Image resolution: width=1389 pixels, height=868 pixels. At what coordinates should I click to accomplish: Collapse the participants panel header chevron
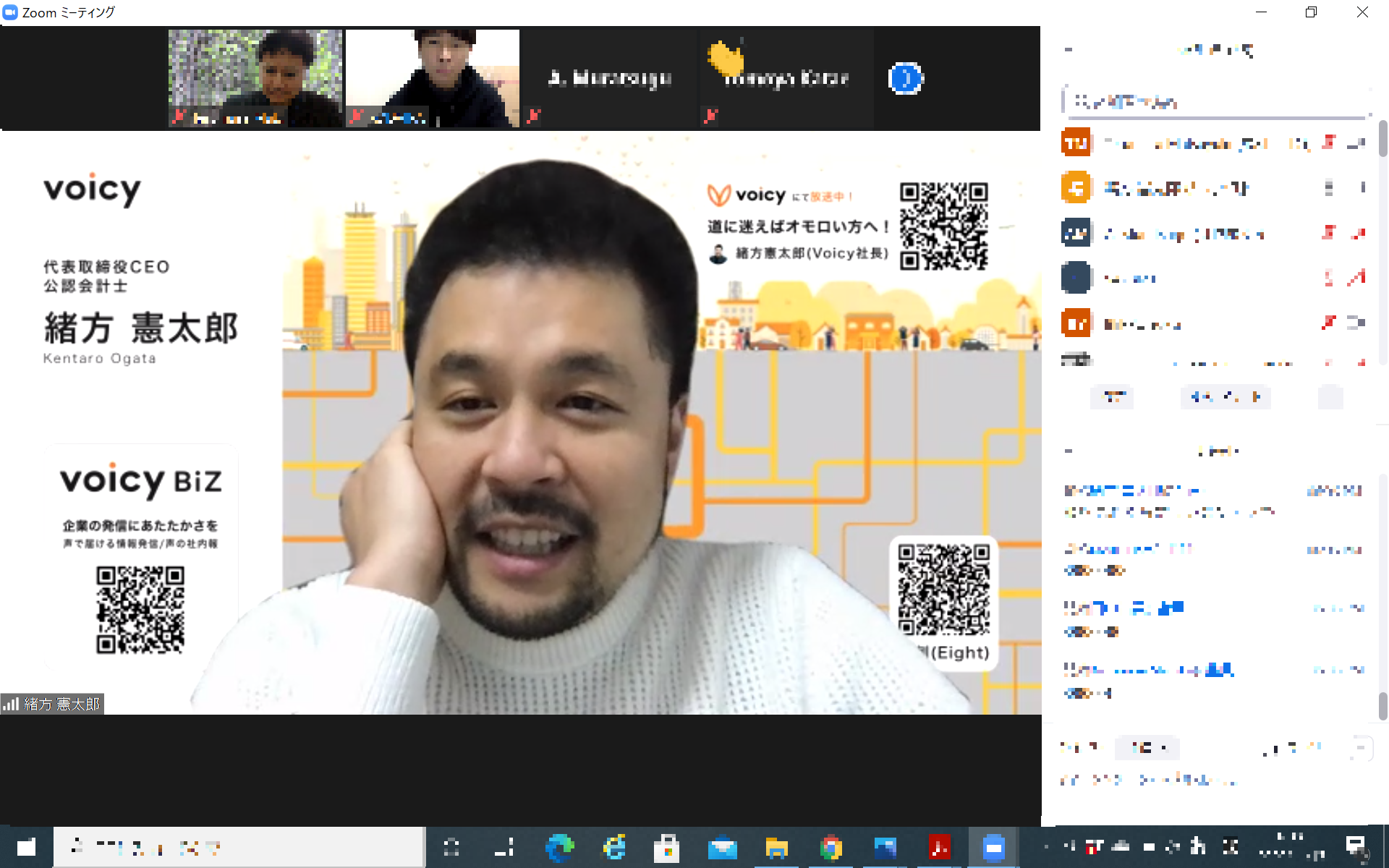coord(1069,50)
